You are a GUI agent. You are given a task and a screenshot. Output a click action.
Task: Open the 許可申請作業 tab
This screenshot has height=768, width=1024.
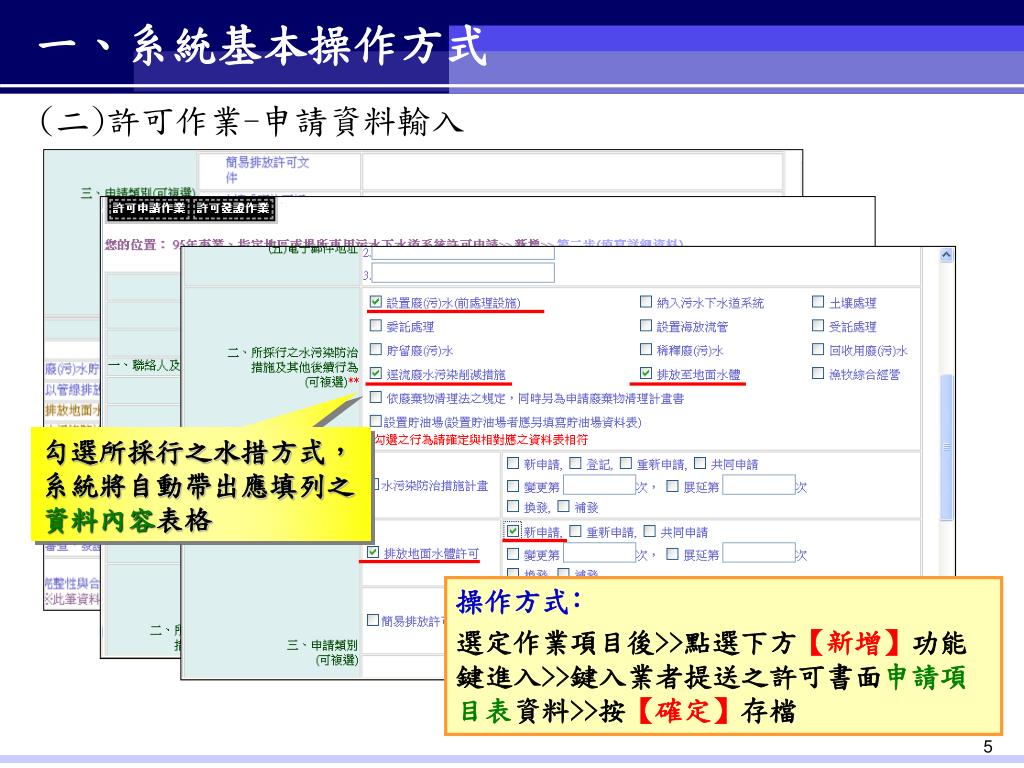point(148,208)
